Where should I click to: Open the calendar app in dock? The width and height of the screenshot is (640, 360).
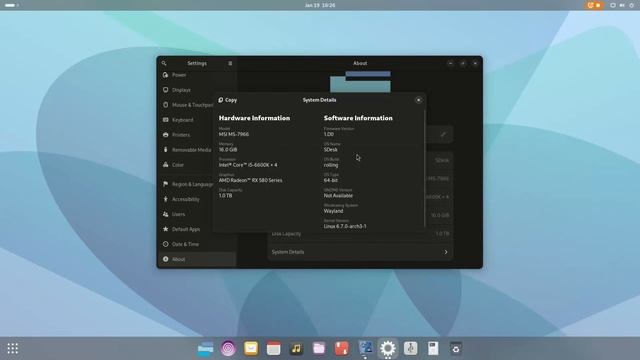click(273, 349)
